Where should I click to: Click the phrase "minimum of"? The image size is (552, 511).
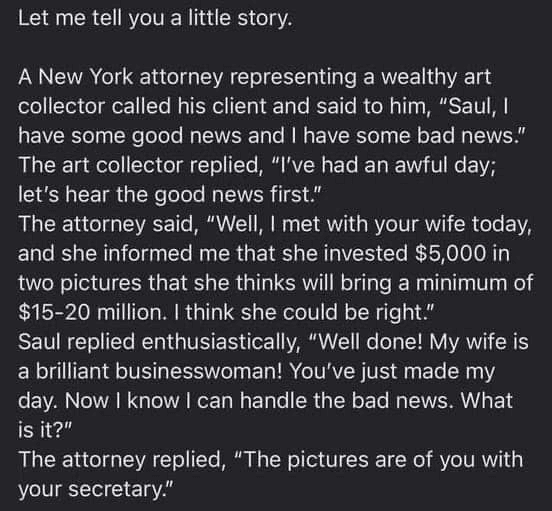click(475, 283)
